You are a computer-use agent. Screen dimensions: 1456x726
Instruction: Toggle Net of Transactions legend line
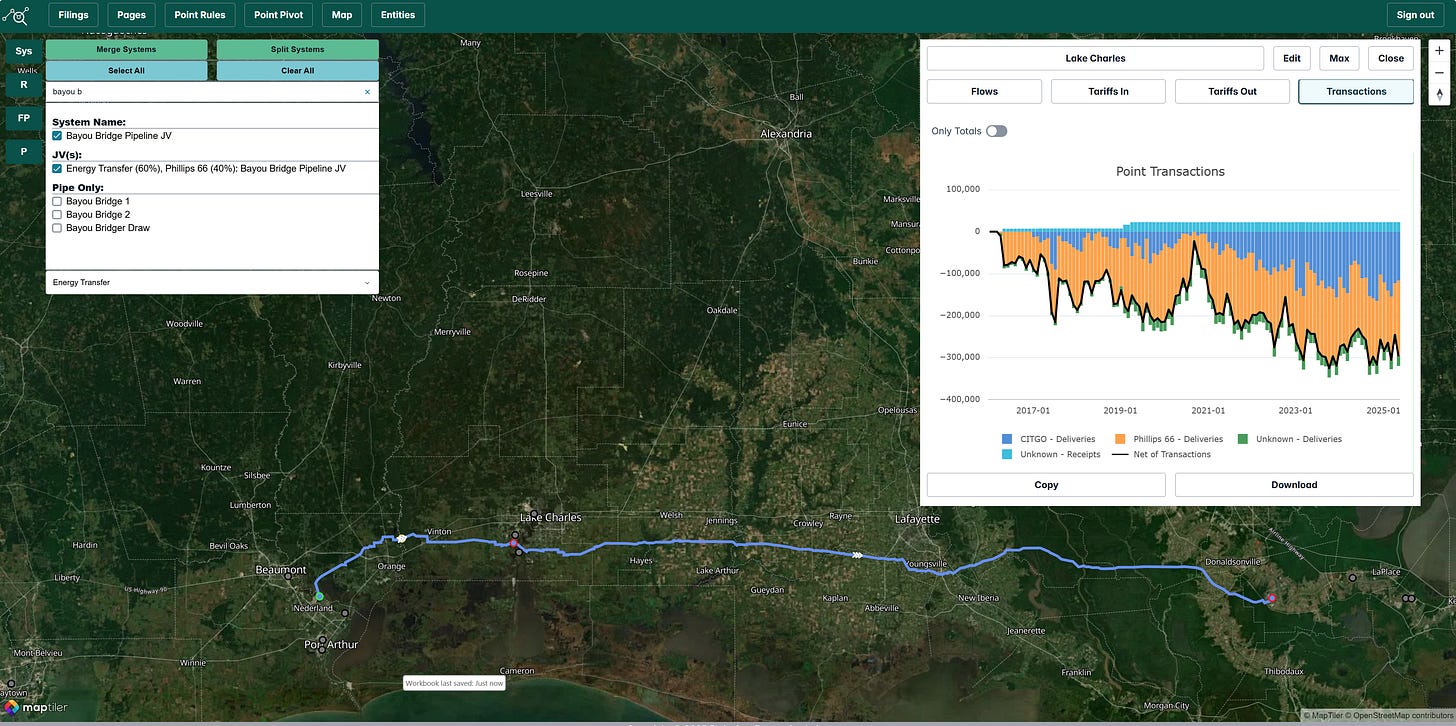point(1122,454)
